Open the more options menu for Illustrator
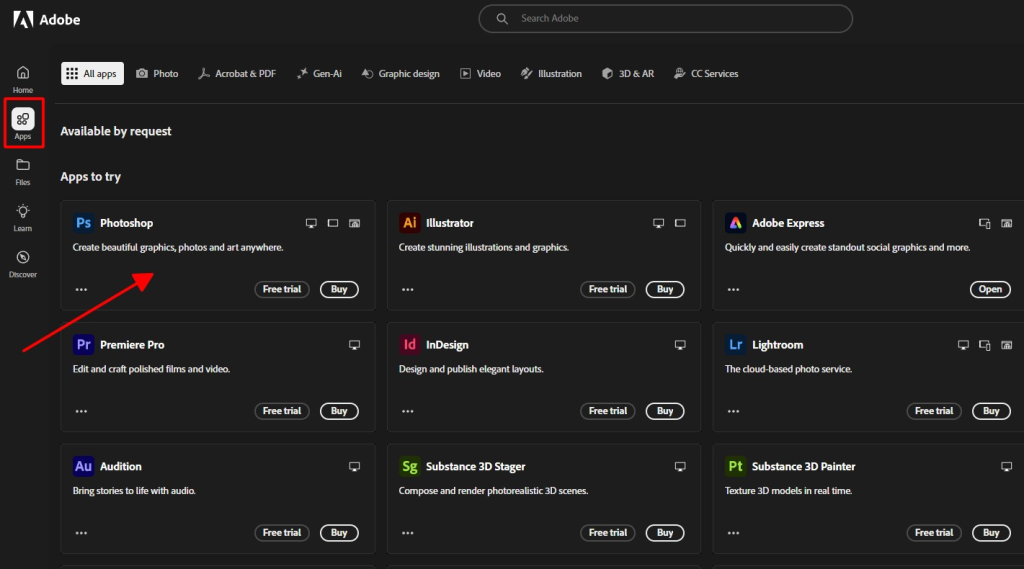This screenshot has height=569, width=1024. tap(408, 289)
